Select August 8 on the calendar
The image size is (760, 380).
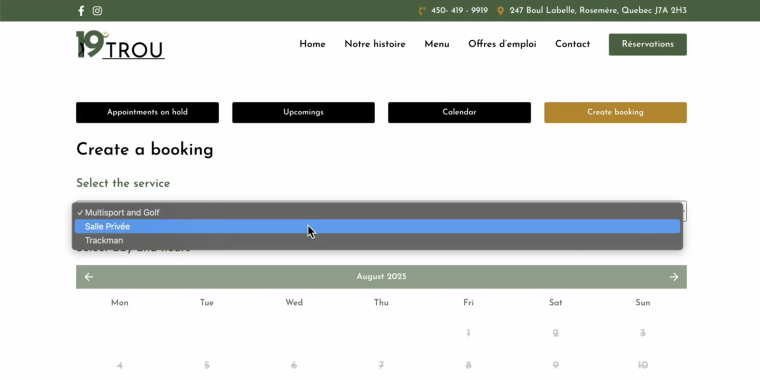pos(468,365)
